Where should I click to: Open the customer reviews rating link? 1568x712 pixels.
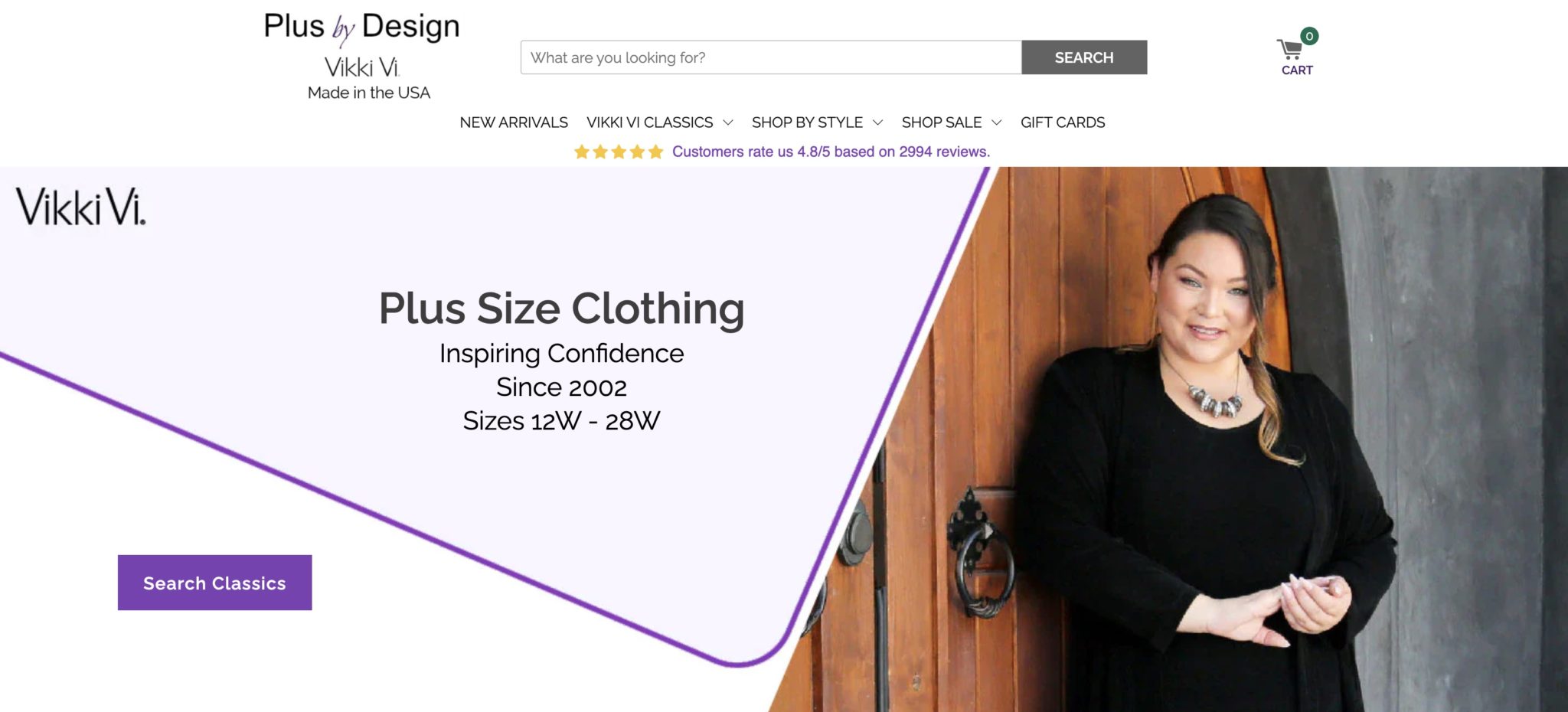(x=831, y=152)
